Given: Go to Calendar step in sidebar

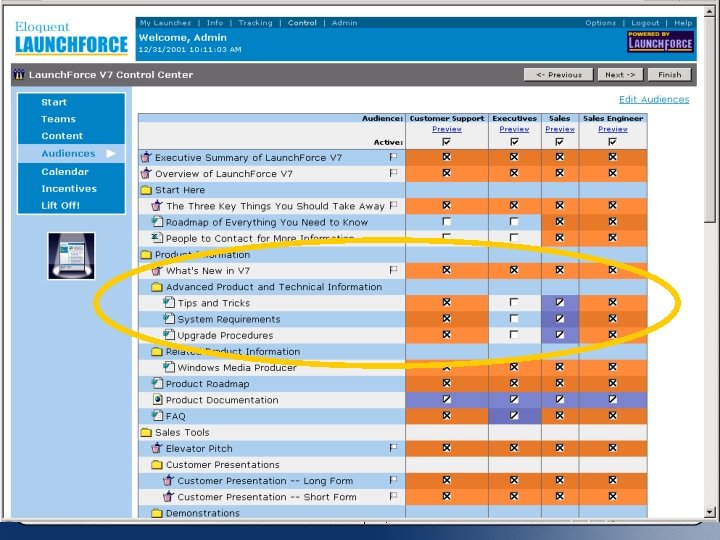Looking at the screenshot, I should [x=65, y=172].
